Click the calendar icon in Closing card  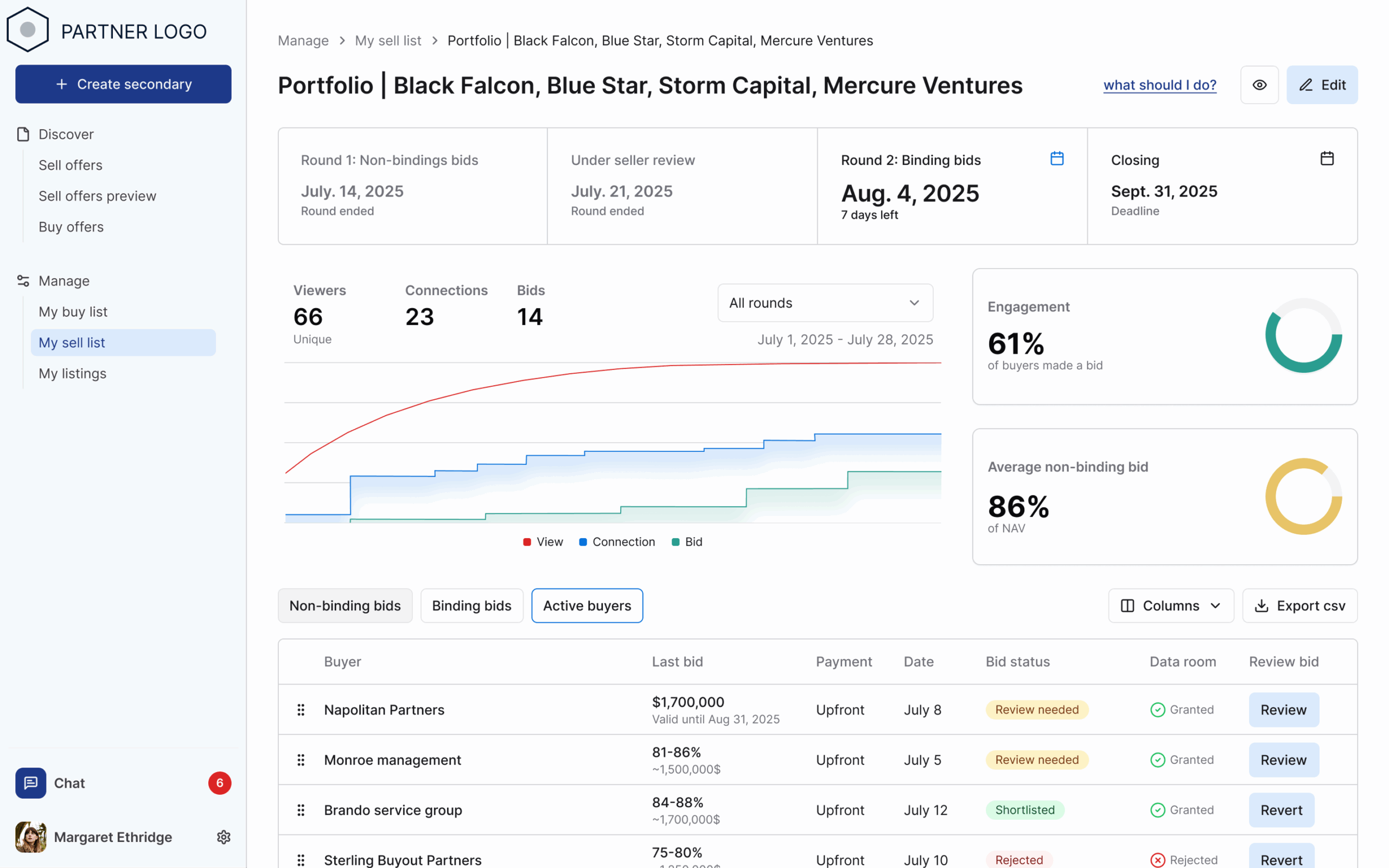(x=1327, y=158)
